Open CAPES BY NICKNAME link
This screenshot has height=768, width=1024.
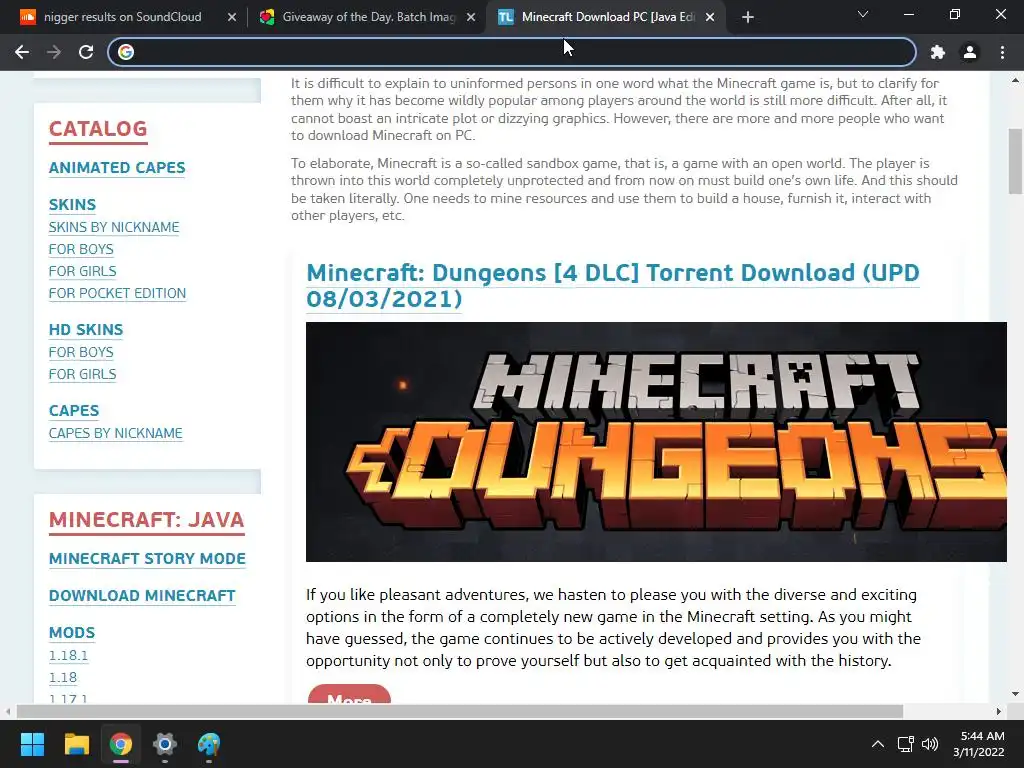click(x=116, y=434)
